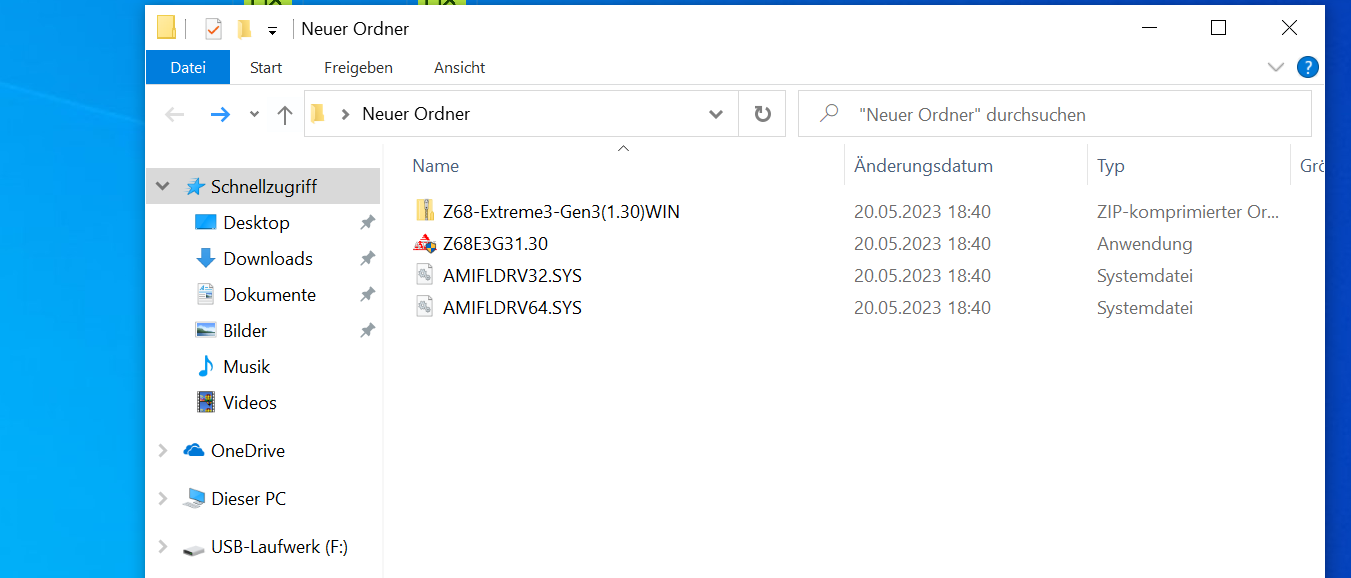Click the Forward navigation arrow
The width and height of the screenshot is (1351, 578).
point(220,114)
